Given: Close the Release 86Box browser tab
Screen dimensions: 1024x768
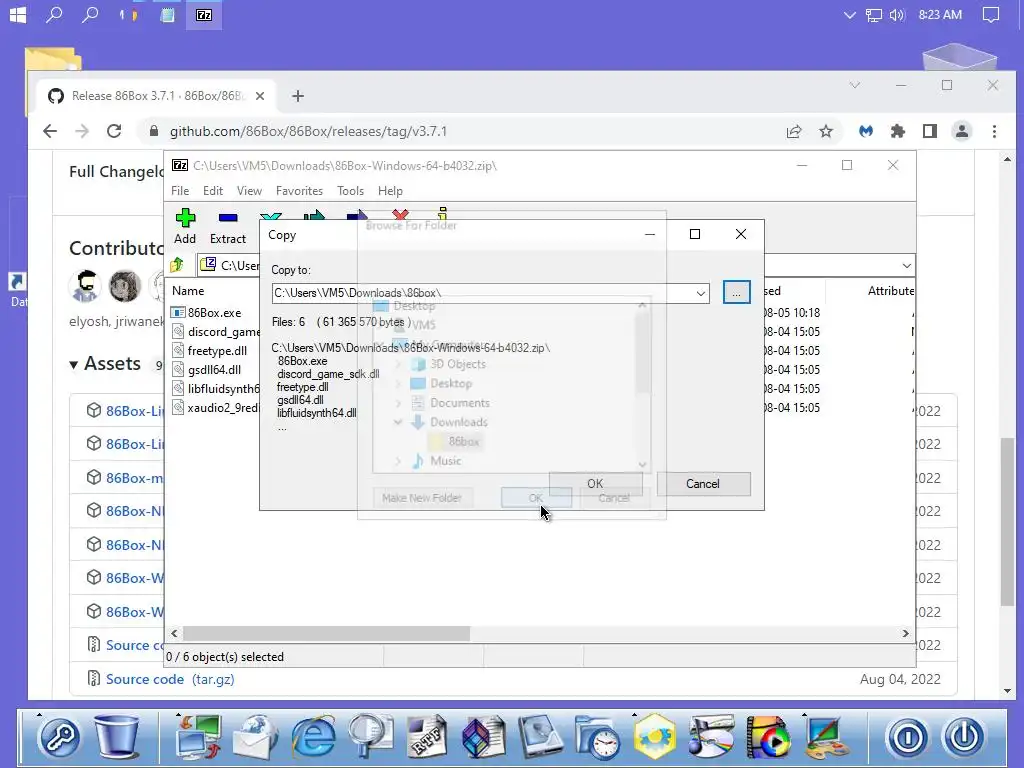Looking at the screenshot, I should click(x=260, y=96).
